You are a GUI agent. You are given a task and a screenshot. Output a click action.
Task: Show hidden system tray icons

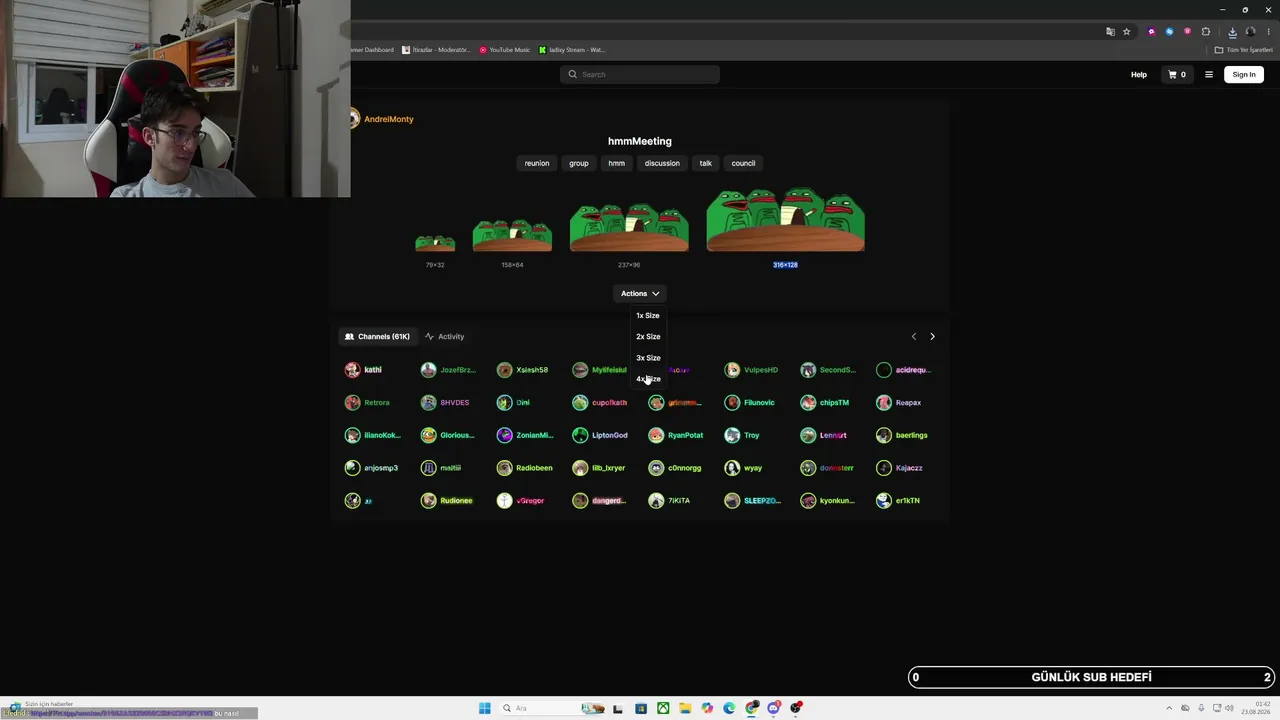pyautogui.click(x=1169, y=708)
